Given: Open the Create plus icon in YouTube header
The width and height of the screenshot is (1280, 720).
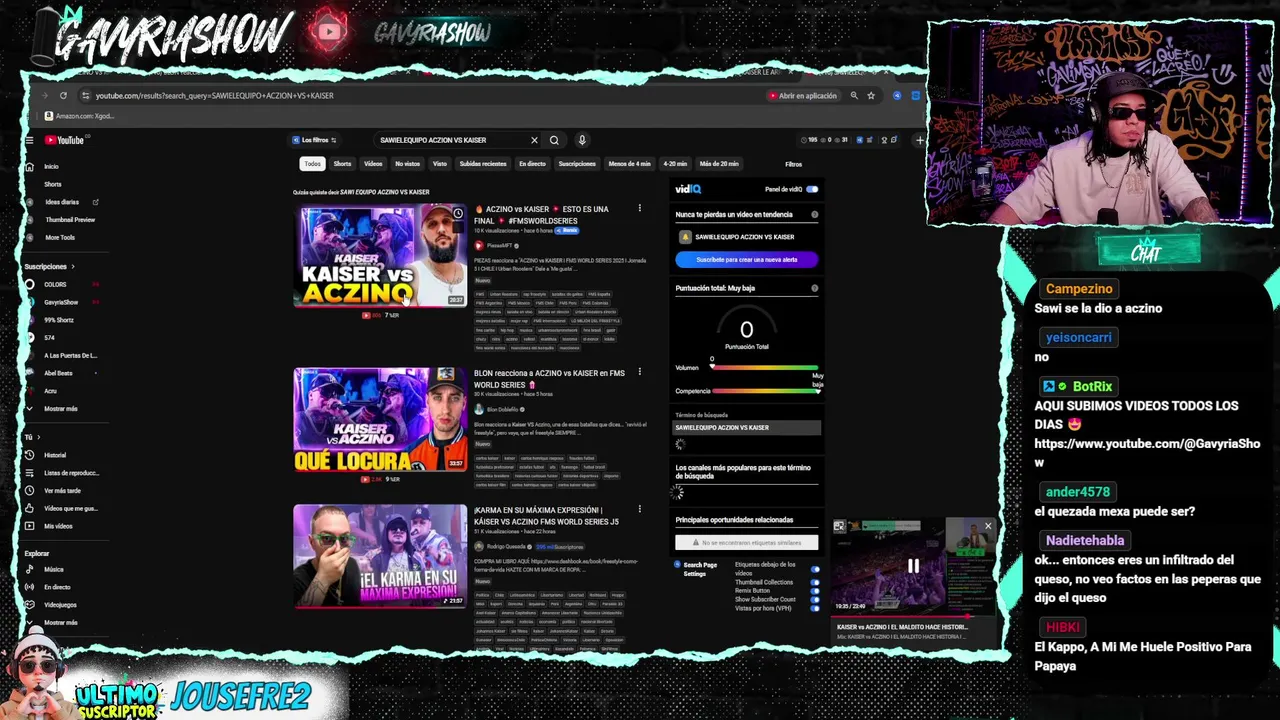Looking at the screenshot, I should 919,140.
